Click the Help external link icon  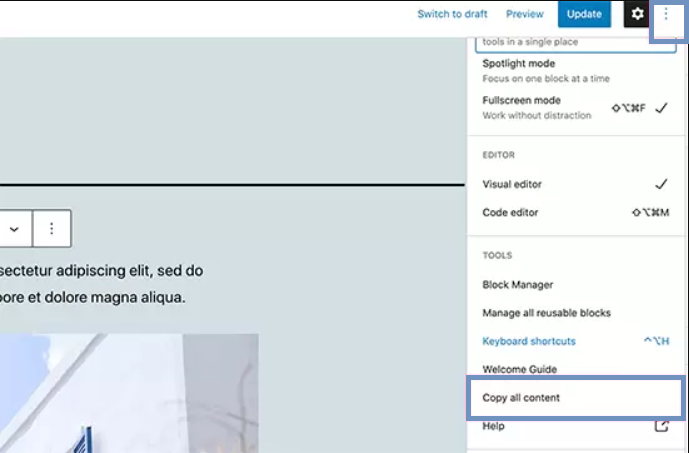[x=660, y=426]
